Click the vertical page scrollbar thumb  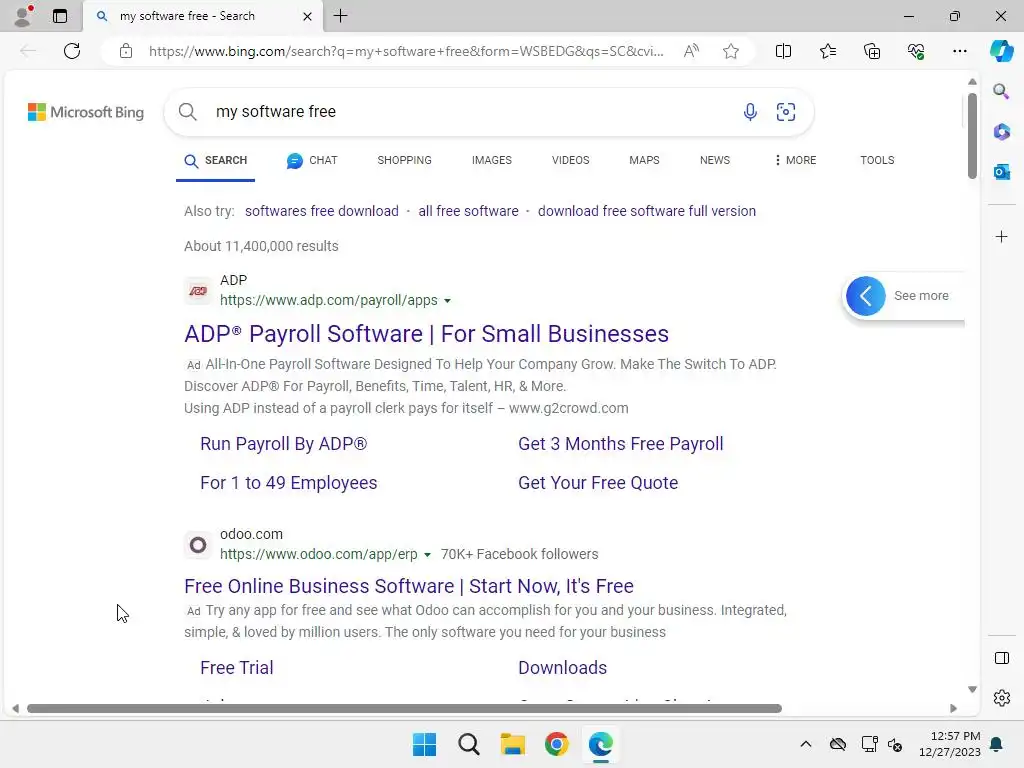click(x=972, y=136)
